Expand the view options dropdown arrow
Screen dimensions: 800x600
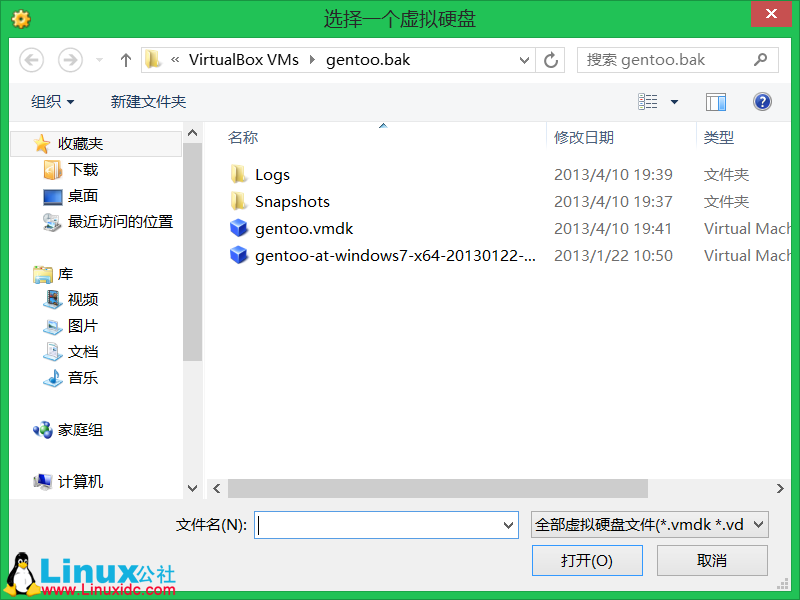tap(674, 102)
